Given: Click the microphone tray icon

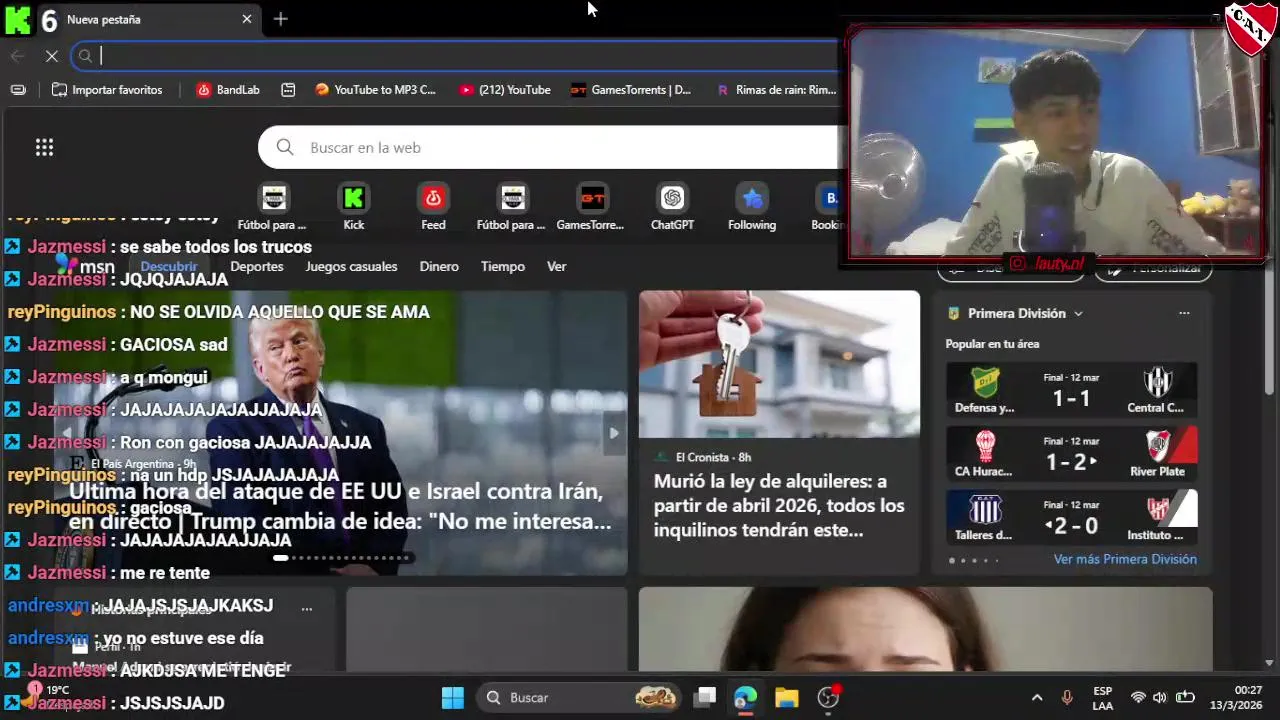Looking at the screenshot, I should 1067,697.
